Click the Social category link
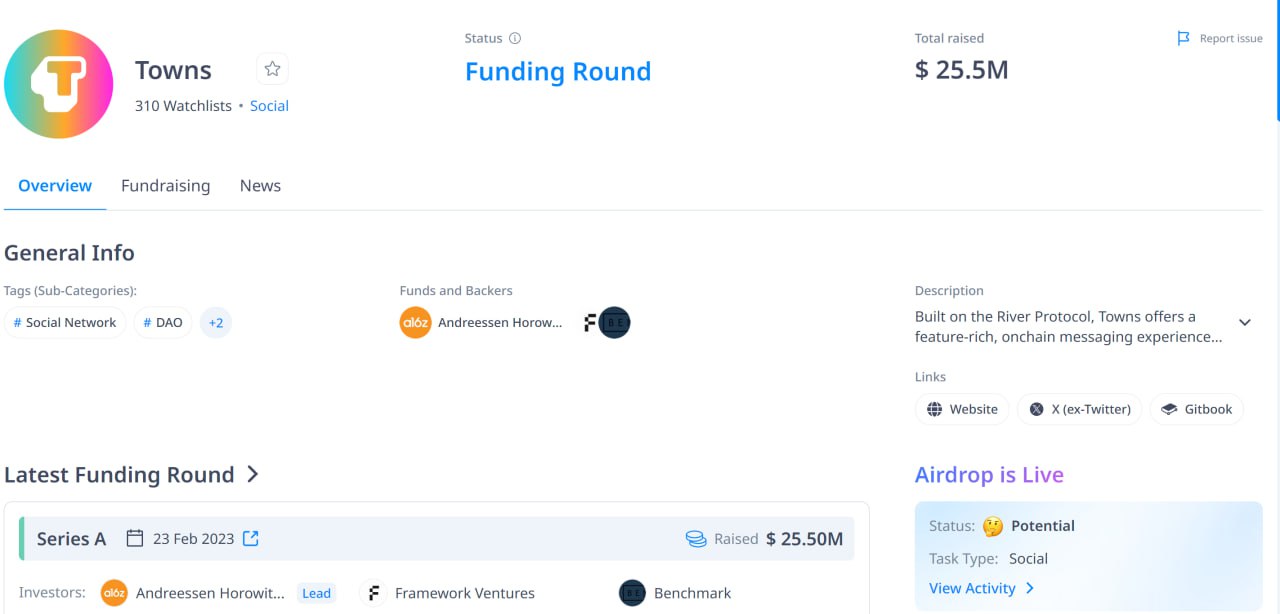1280x614 pixels. (x=269, y=106)
